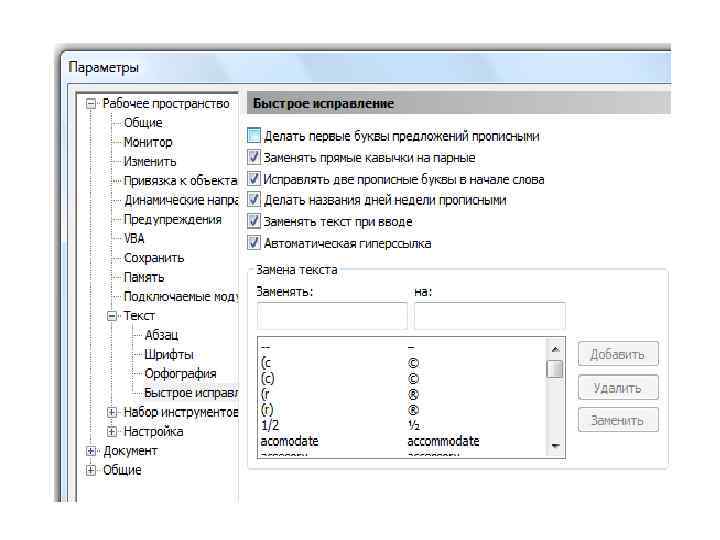The height and width of the screenshot is (540, 720).
Task: Click the replacement list scroll-down arrow
Action: click(x=555, y=445)
